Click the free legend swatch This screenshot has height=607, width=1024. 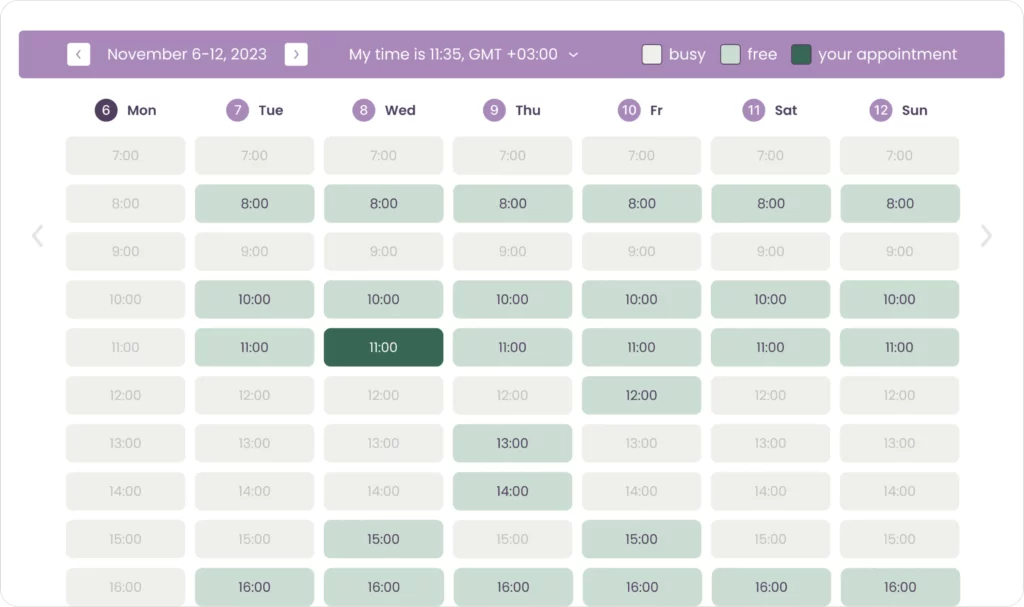(730, 54)
